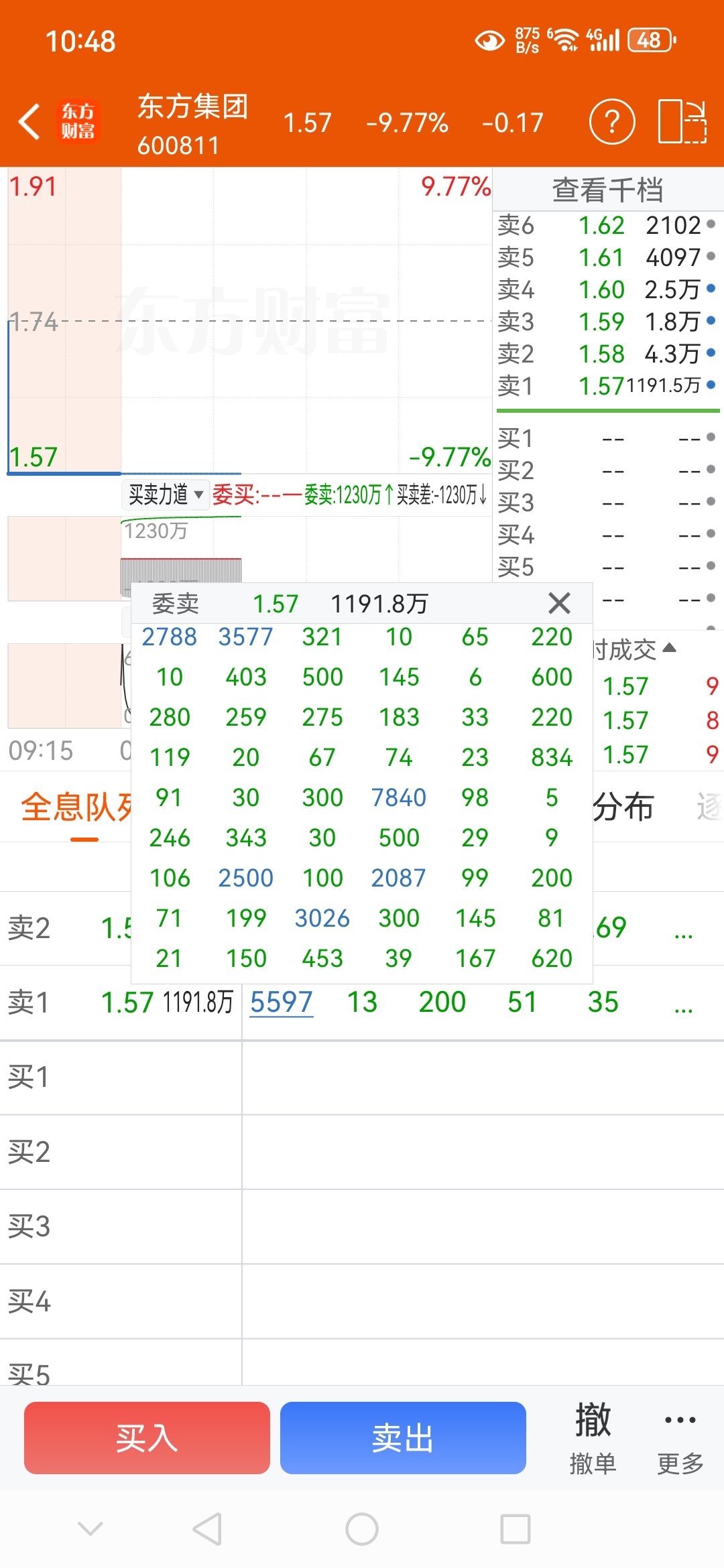The width and height of the screenshot is (724, 1568).
Task: Select the 卖5 price 1.61
Action: click(601, 257)
